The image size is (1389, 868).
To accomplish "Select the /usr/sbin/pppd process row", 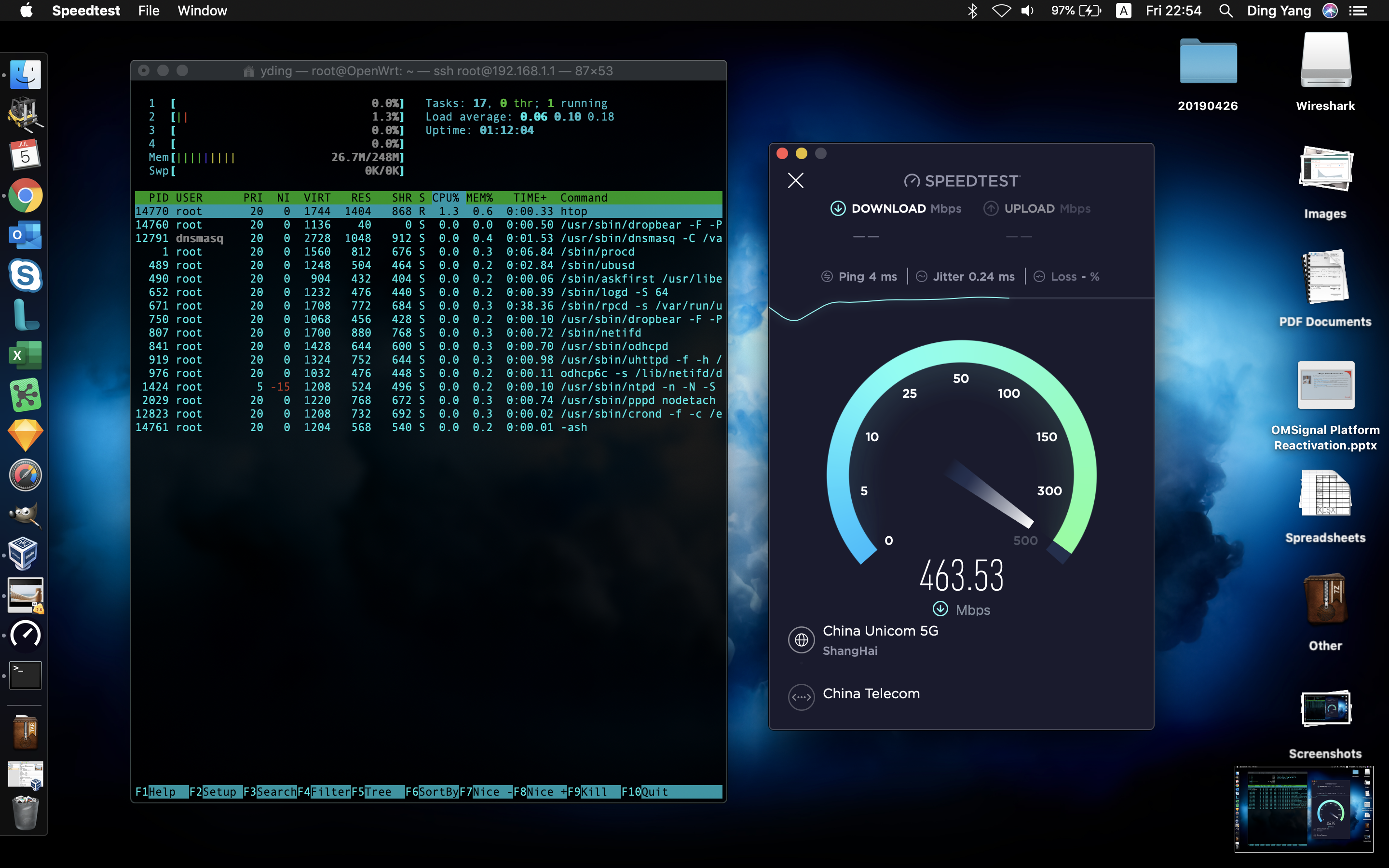I will click(x=428, y=400).
